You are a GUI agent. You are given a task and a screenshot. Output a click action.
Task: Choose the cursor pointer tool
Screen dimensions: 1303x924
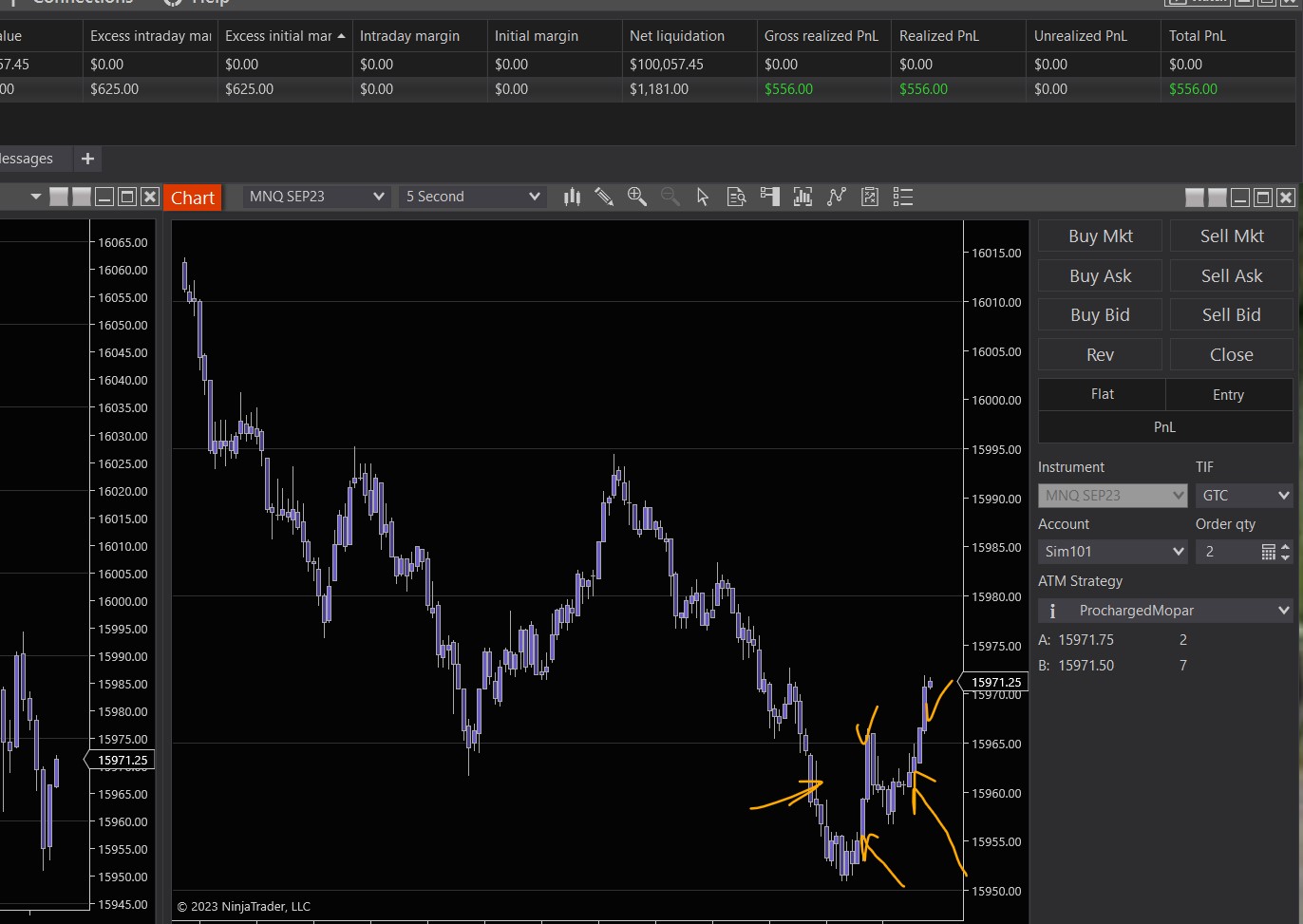tap(703, 197)
